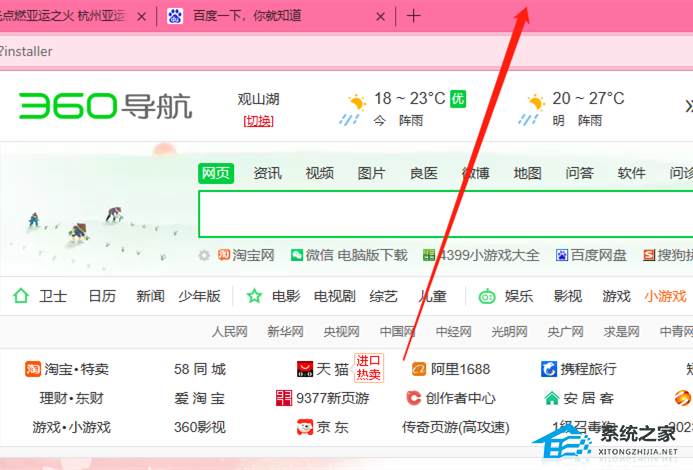Open the 少年版 category
Viewport: 693px width, 470px height.
coord(199,296)
